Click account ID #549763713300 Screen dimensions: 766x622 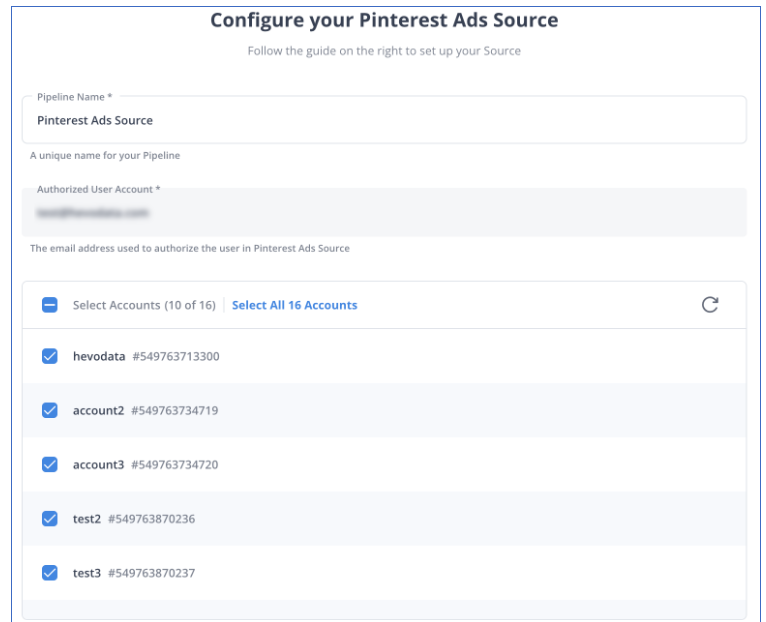pyautogui.click(x=176, y=356)
